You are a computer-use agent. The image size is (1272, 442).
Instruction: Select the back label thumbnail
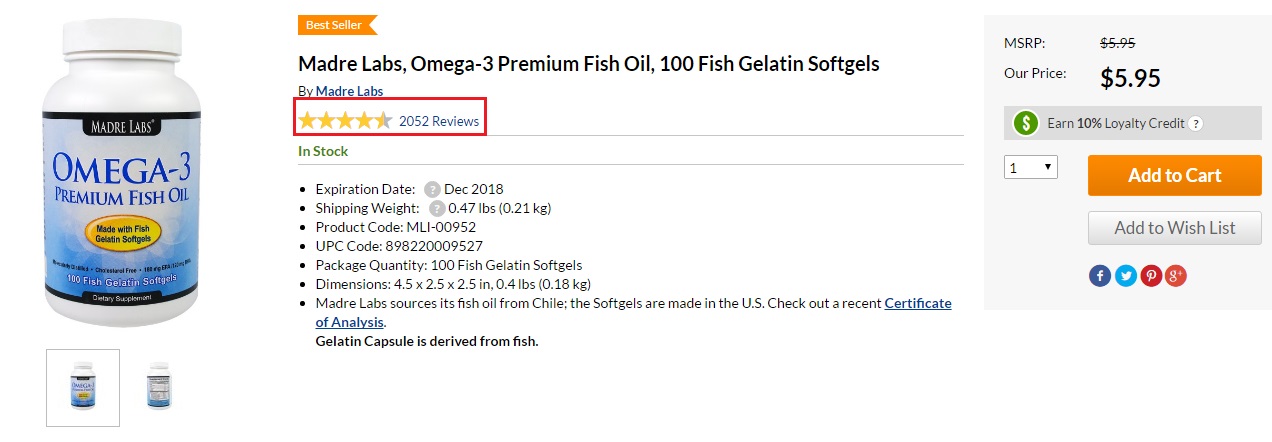(x=160, y=387)
